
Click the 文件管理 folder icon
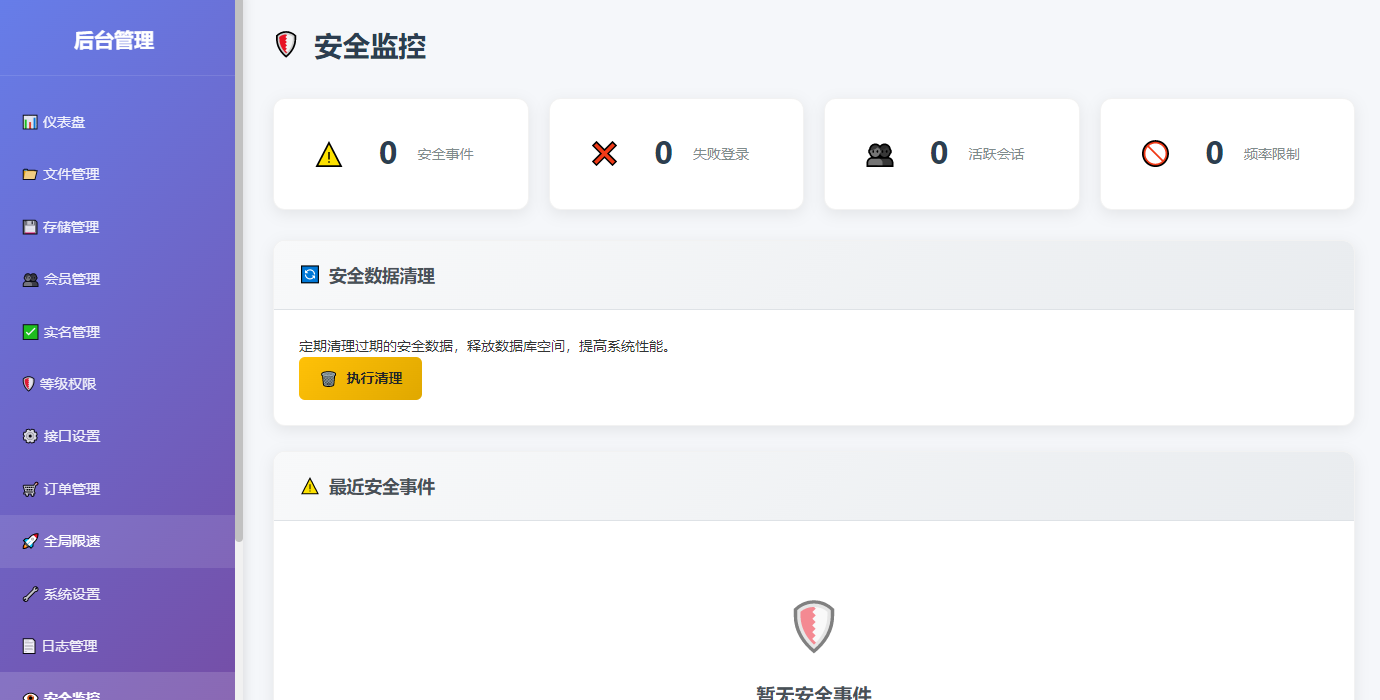(30, 174)
